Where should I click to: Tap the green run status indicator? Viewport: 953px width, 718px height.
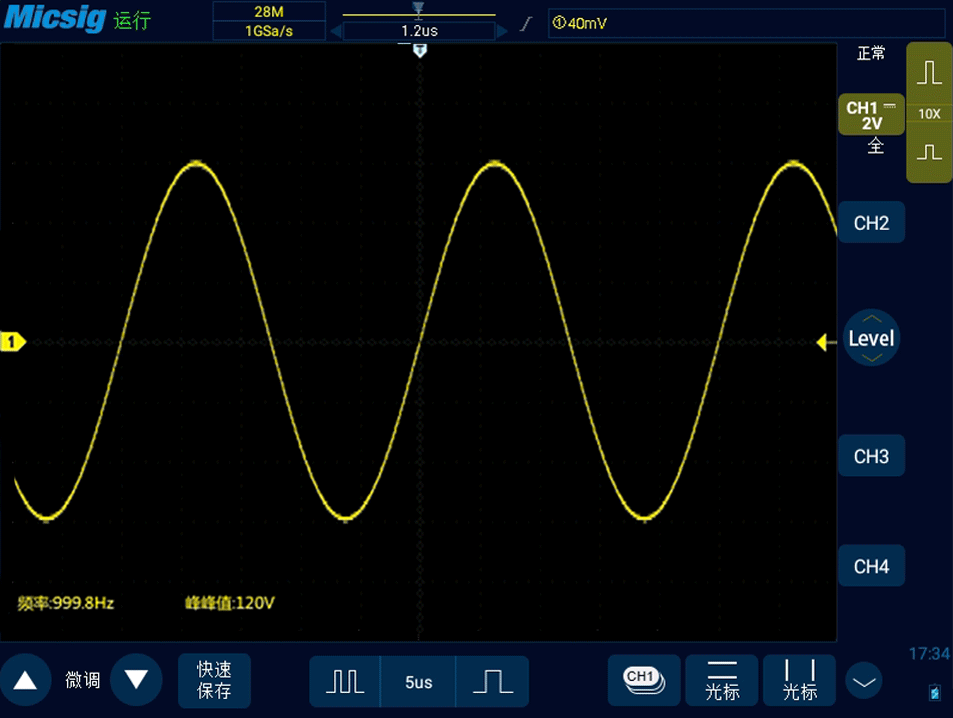[132, 21]
